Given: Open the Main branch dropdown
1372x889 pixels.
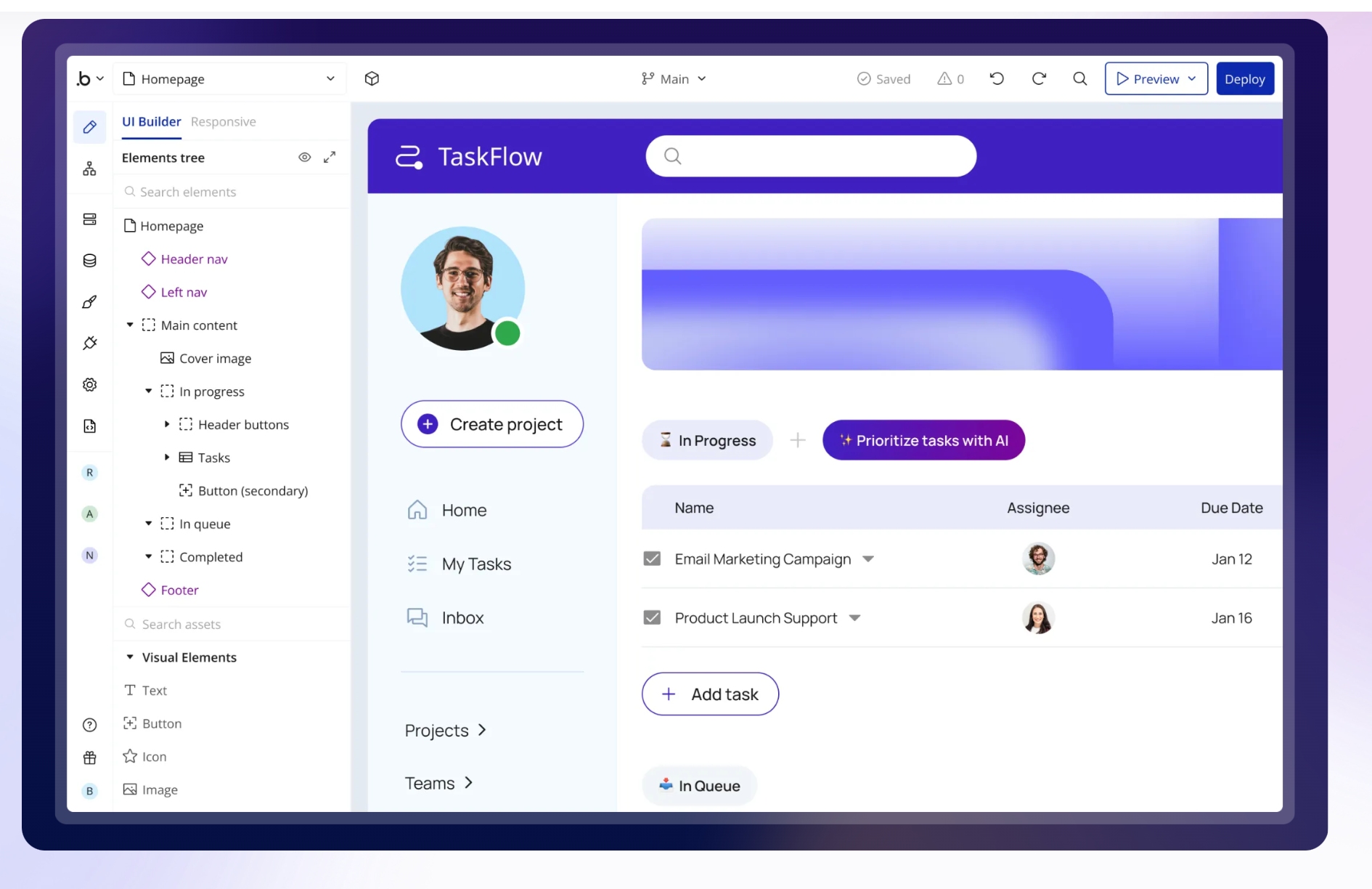Looking at the screenshot, I should coord(674,78).
